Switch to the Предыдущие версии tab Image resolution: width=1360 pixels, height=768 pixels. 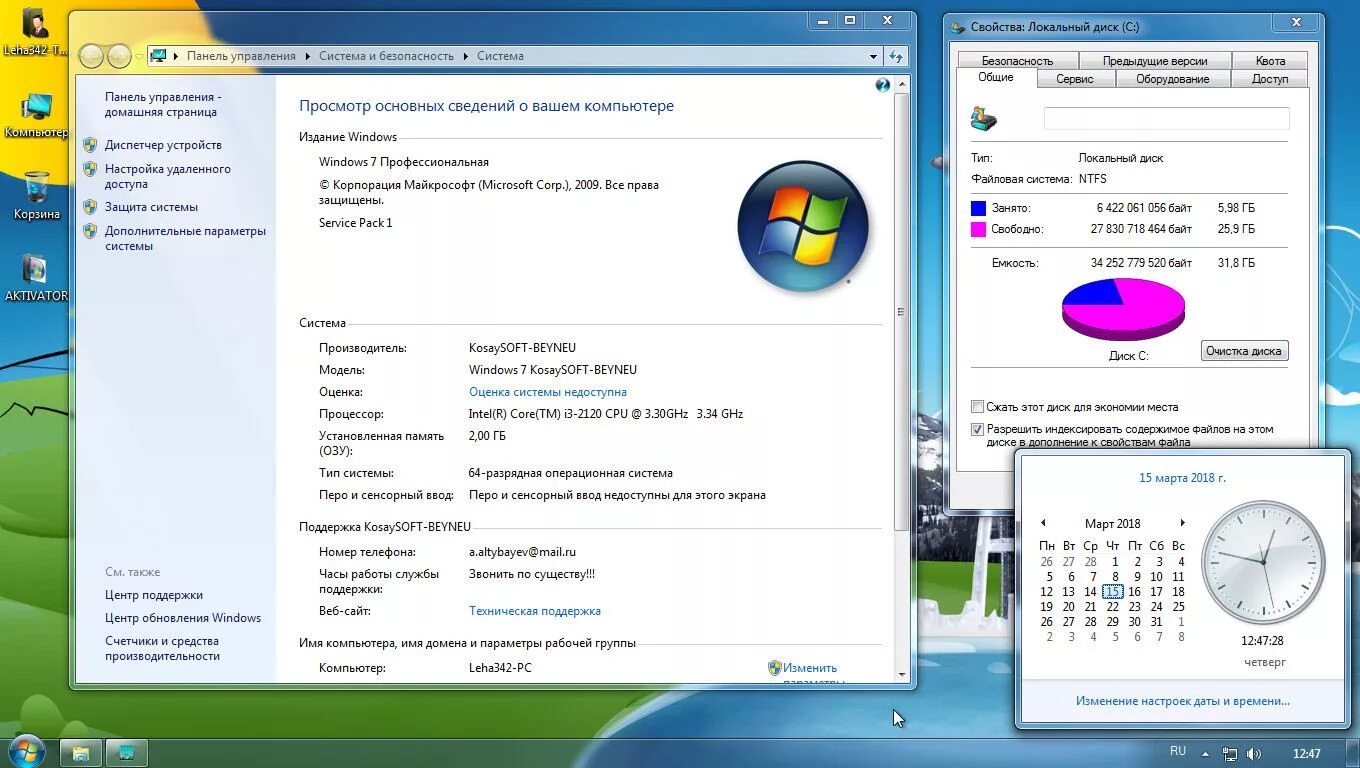(1155, 61)
